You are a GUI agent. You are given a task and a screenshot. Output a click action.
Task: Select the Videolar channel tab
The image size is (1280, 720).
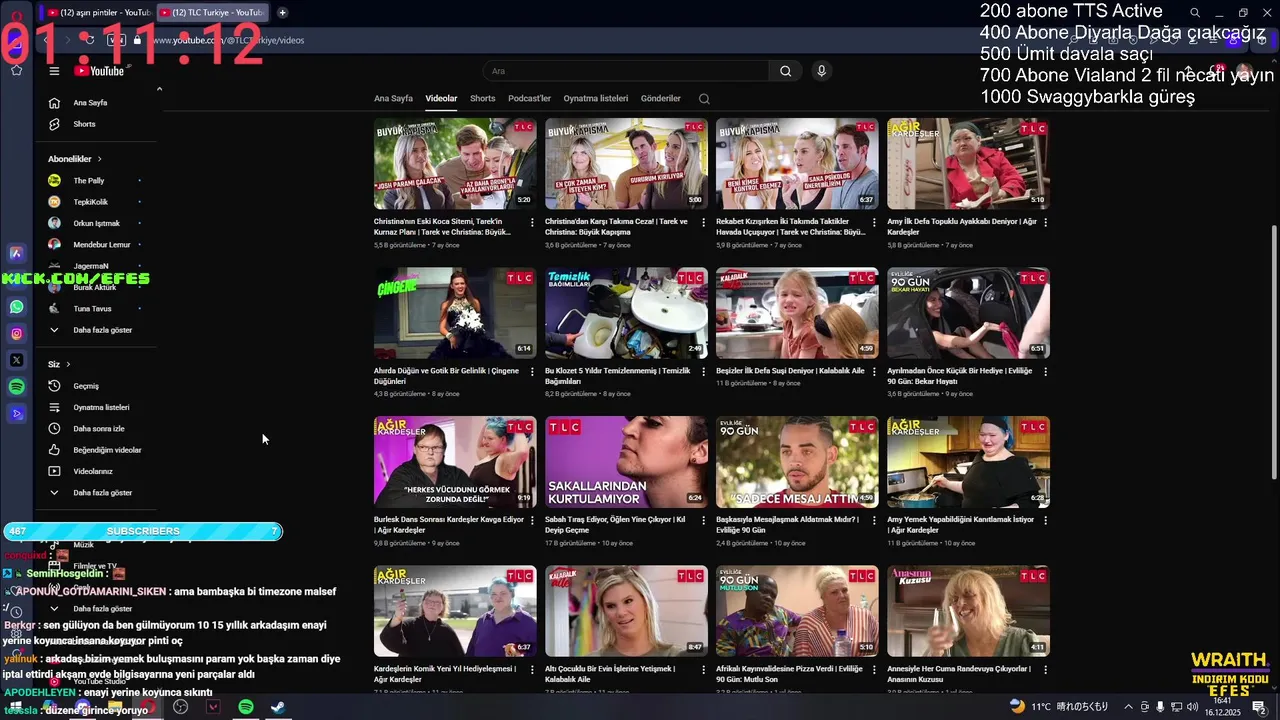coord(441,99)
